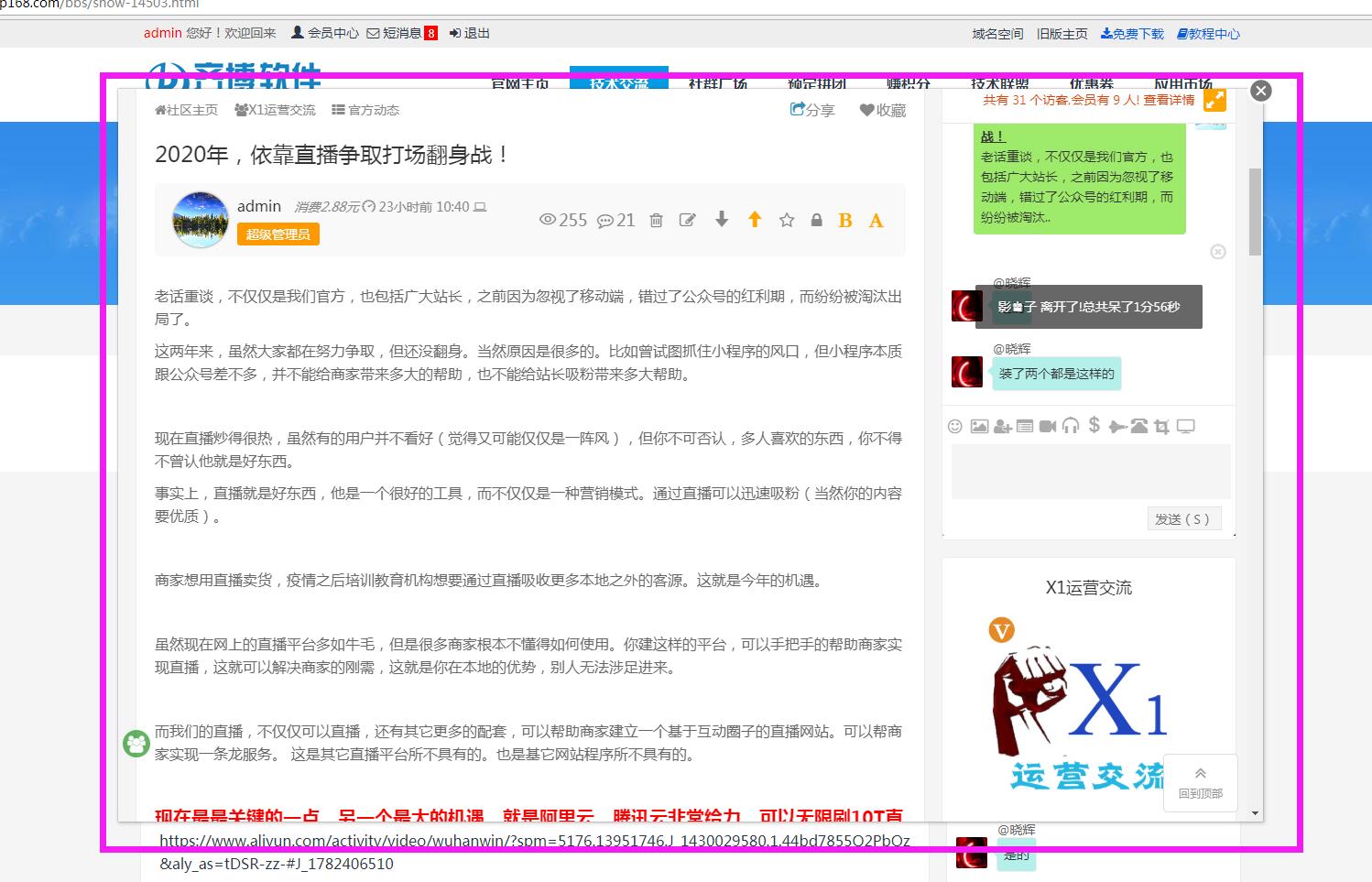Screen dimensions: 1372x882
Task: Click the dollar sign icon in chat toolbar
Action: coord(1094,425)
